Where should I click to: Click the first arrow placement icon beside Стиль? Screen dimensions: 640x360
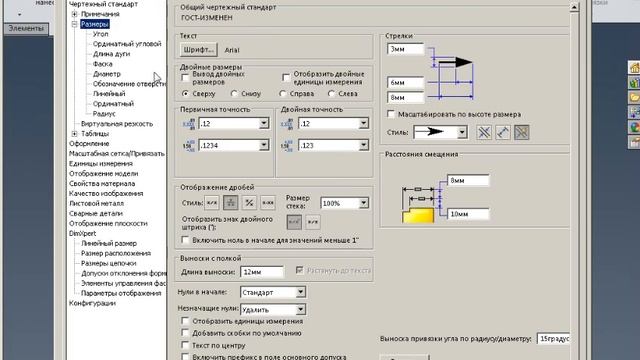[484, 133]
